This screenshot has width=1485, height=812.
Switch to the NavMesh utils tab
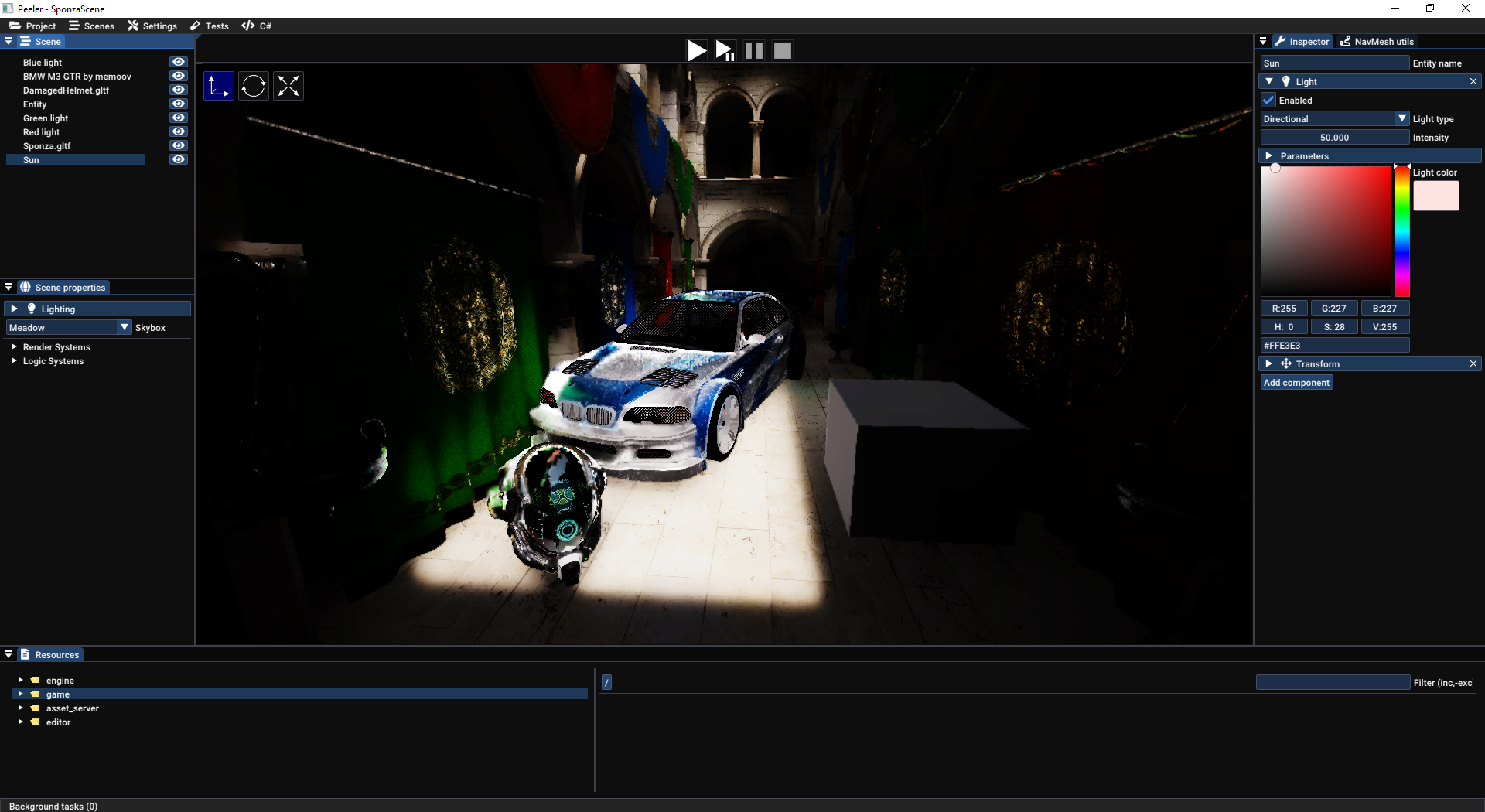coord(1377,42)
